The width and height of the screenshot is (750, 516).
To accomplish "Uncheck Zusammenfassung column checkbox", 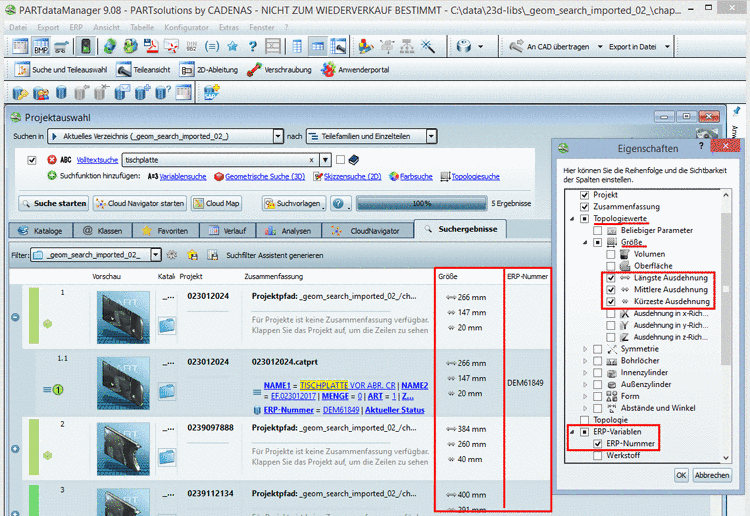I will point(584,207).
